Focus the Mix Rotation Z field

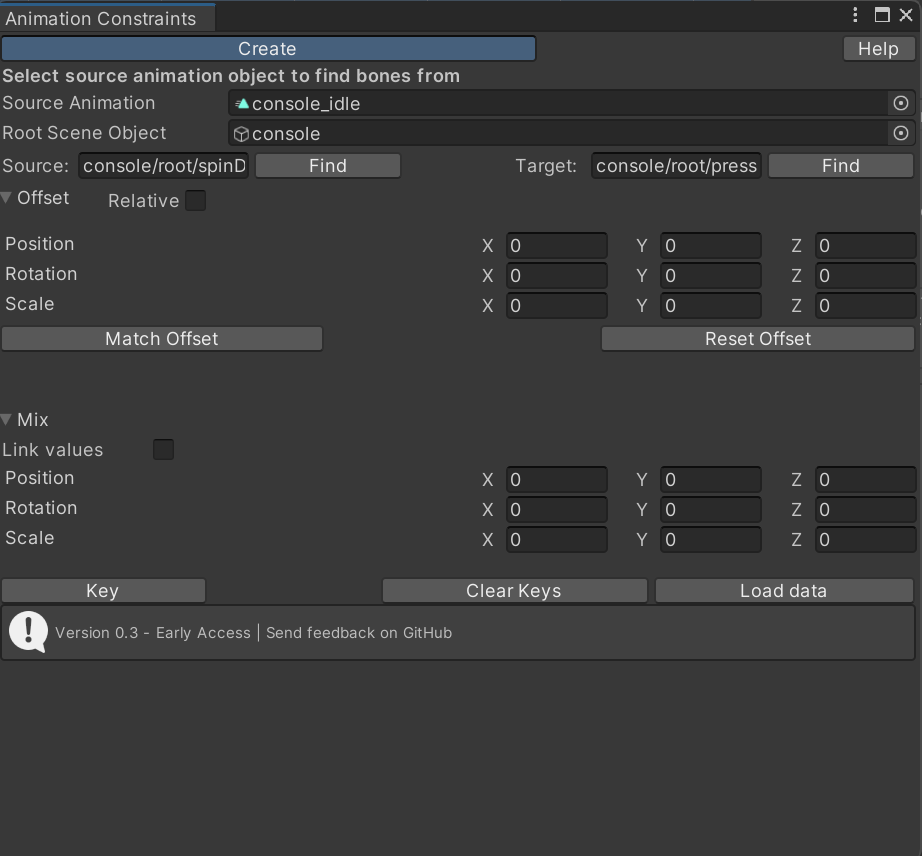[866, 510]
